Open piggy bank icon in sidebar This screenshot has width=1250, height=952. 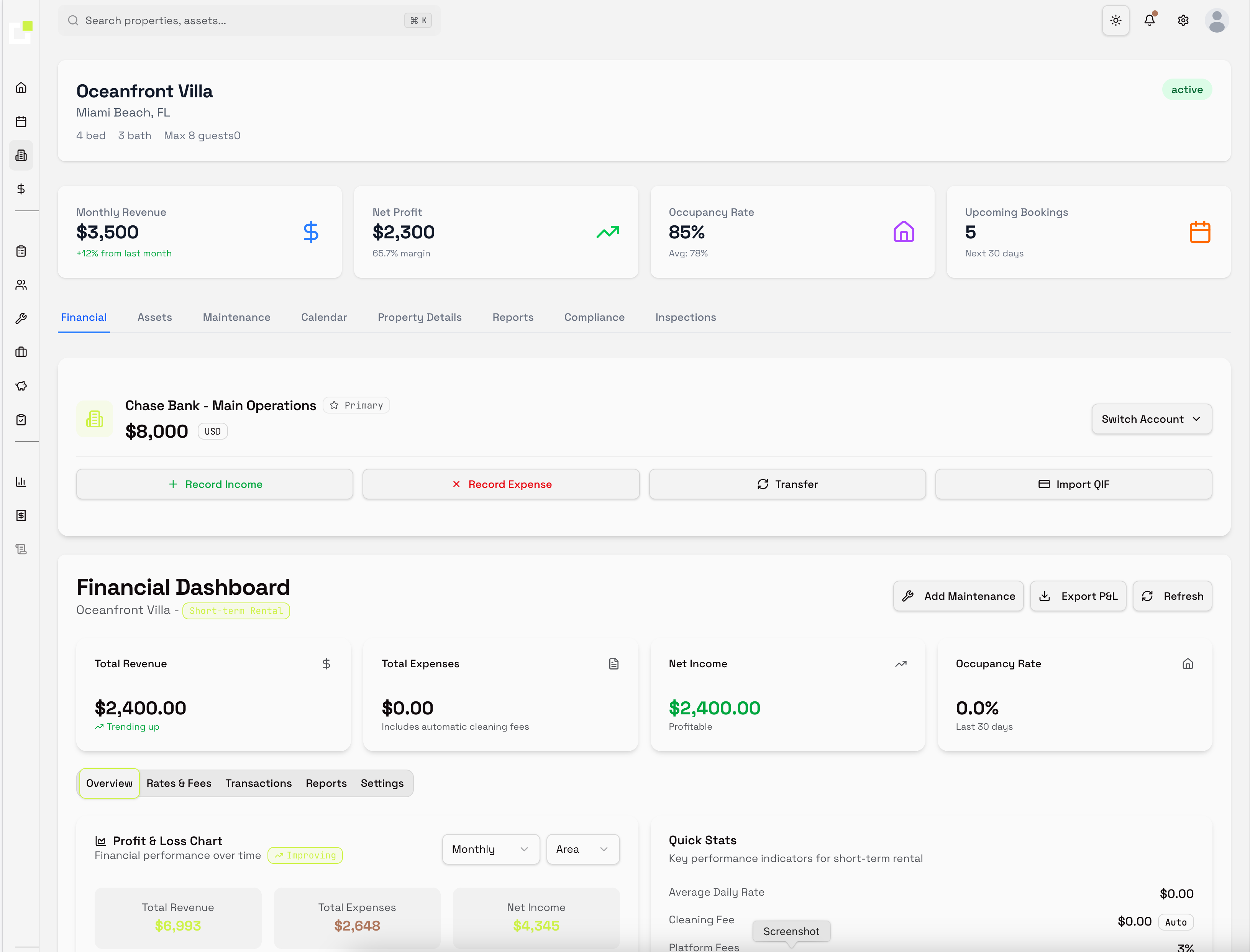(21, 386)
